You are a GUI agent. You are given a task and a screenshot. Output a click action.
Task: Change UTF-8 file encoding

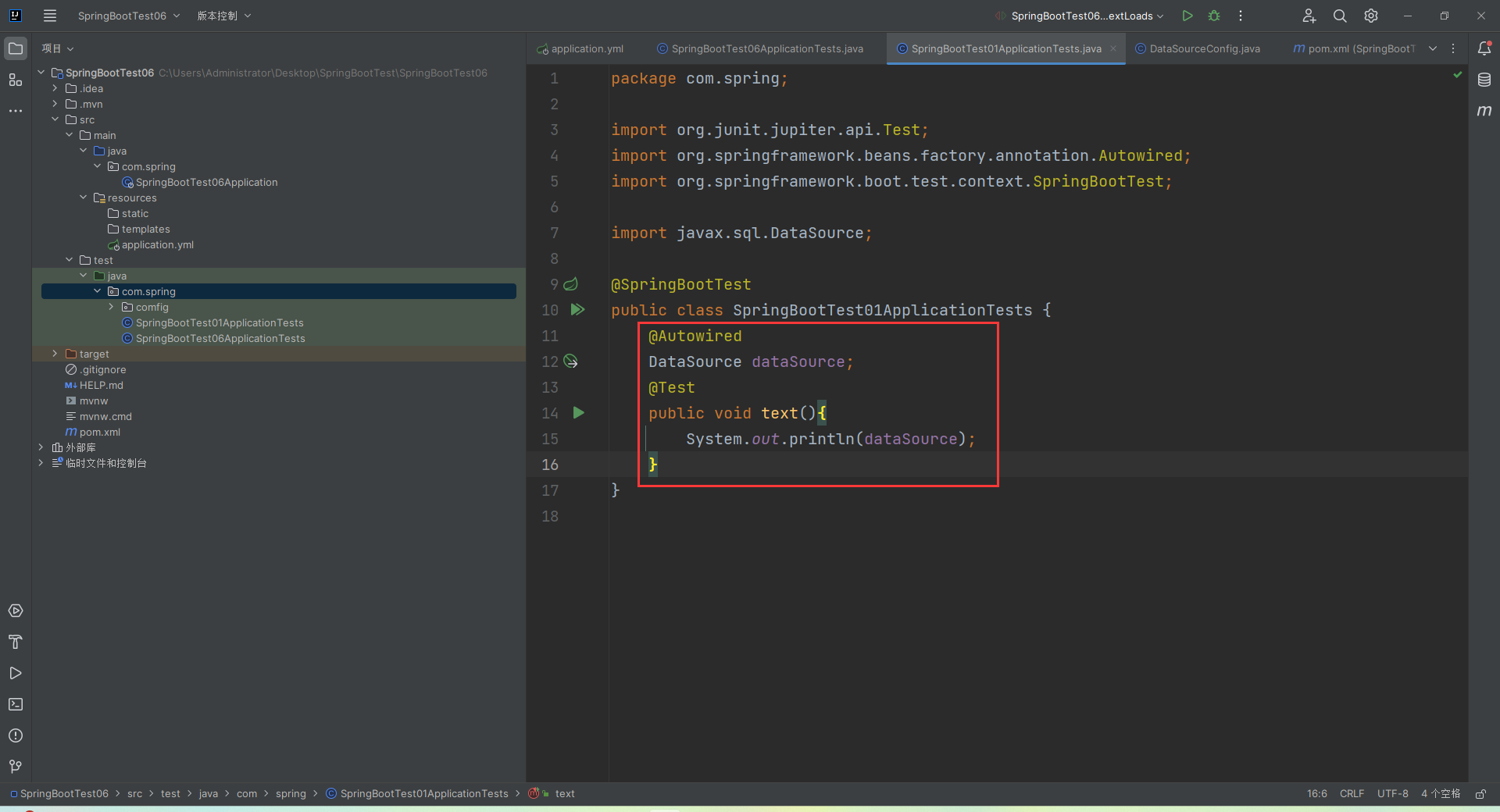[x=1392, y=794]
